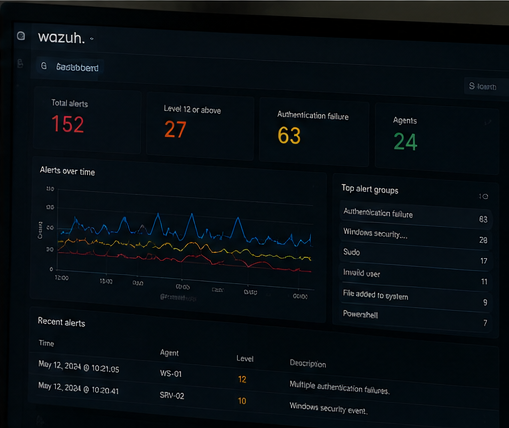Sort by the Level column header
Screen dimensions: 509x428
click(245, 358)
